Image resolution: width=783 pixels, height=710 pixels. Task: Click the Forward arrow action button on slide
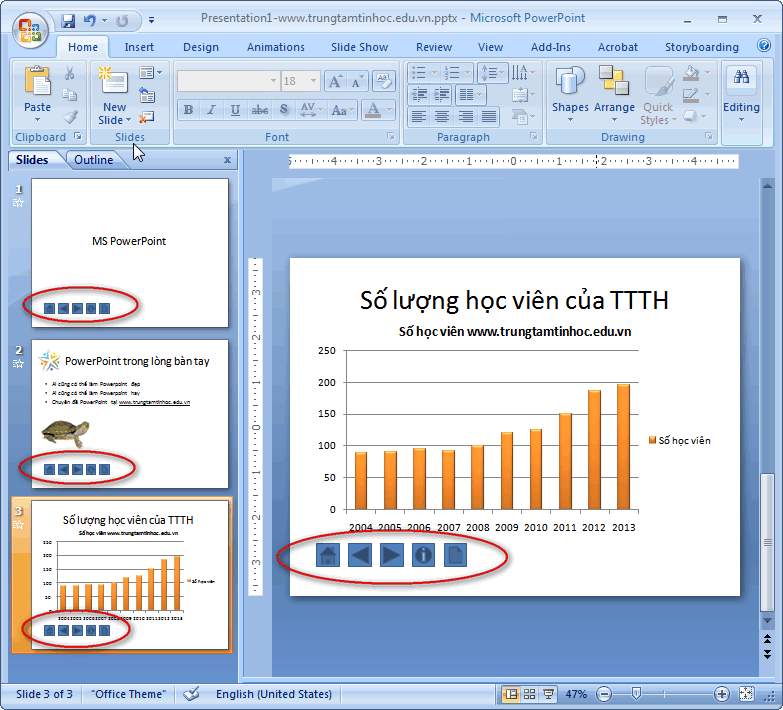[392, 555]
